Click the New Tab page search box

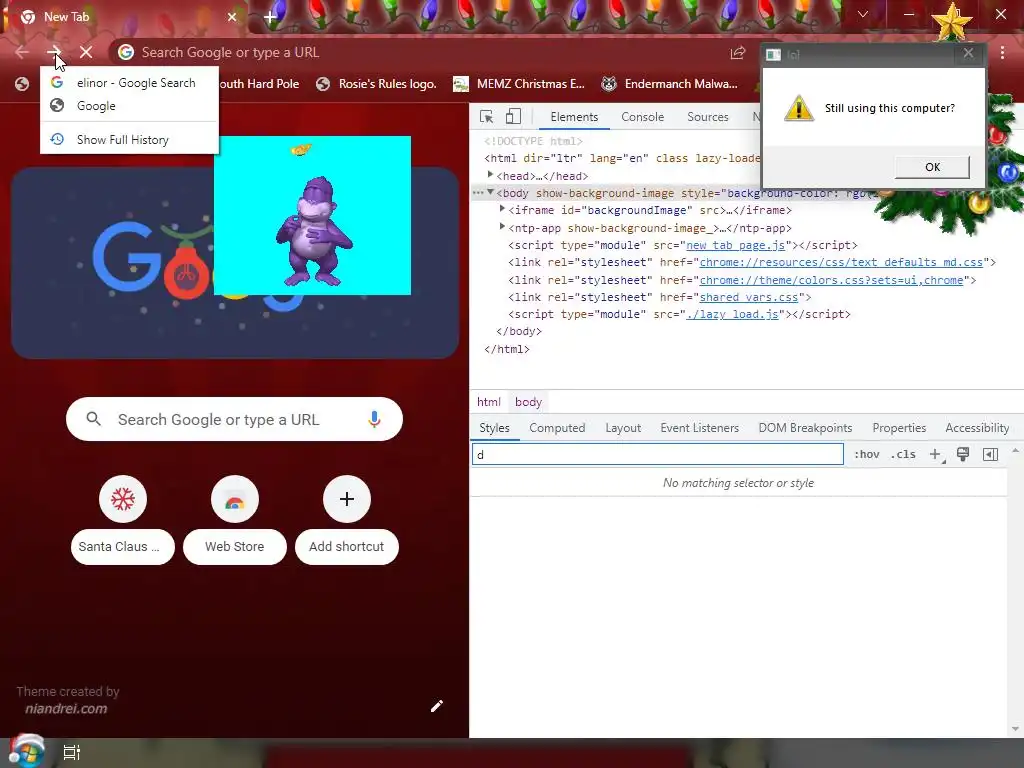[x=234, y=419]
